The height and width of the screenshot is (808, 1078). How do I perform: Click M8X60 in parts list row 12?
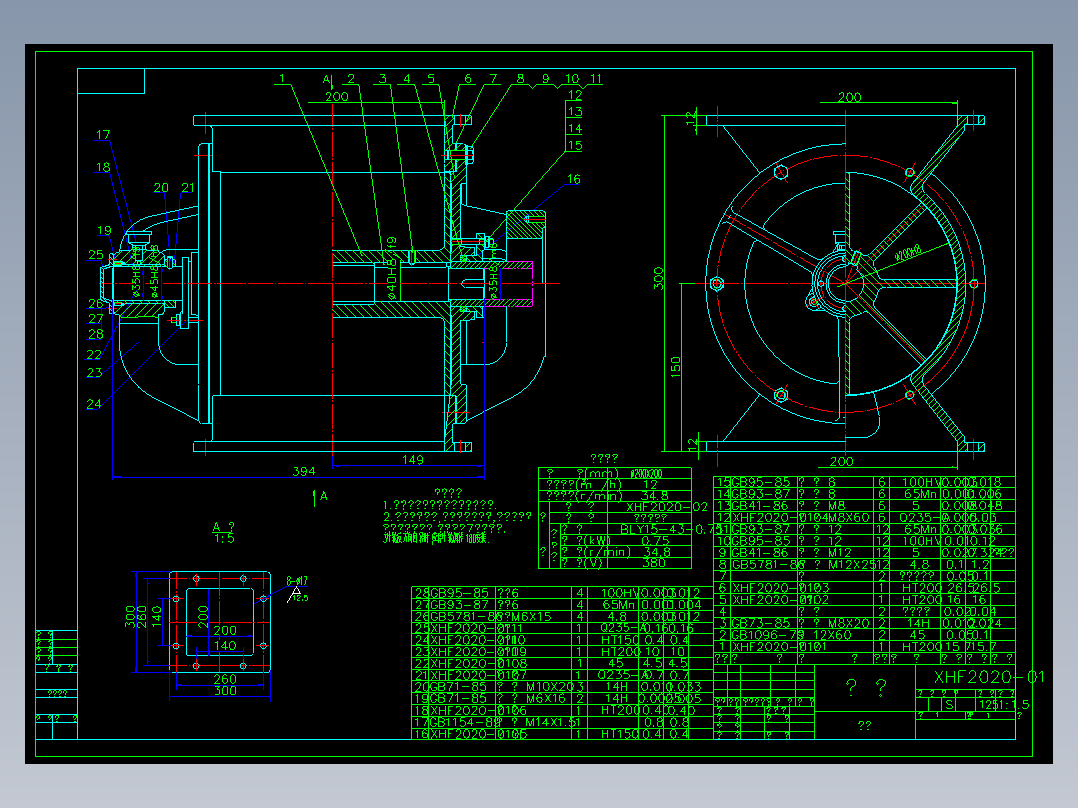coord(848,517)
